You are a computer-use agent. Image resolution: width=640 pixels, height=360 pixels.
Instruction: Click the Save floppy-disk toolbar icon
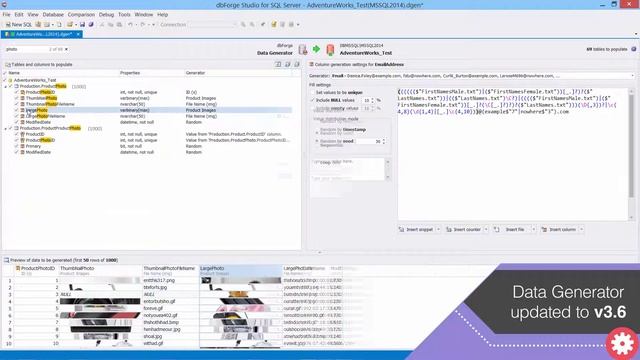coord(82,24)
